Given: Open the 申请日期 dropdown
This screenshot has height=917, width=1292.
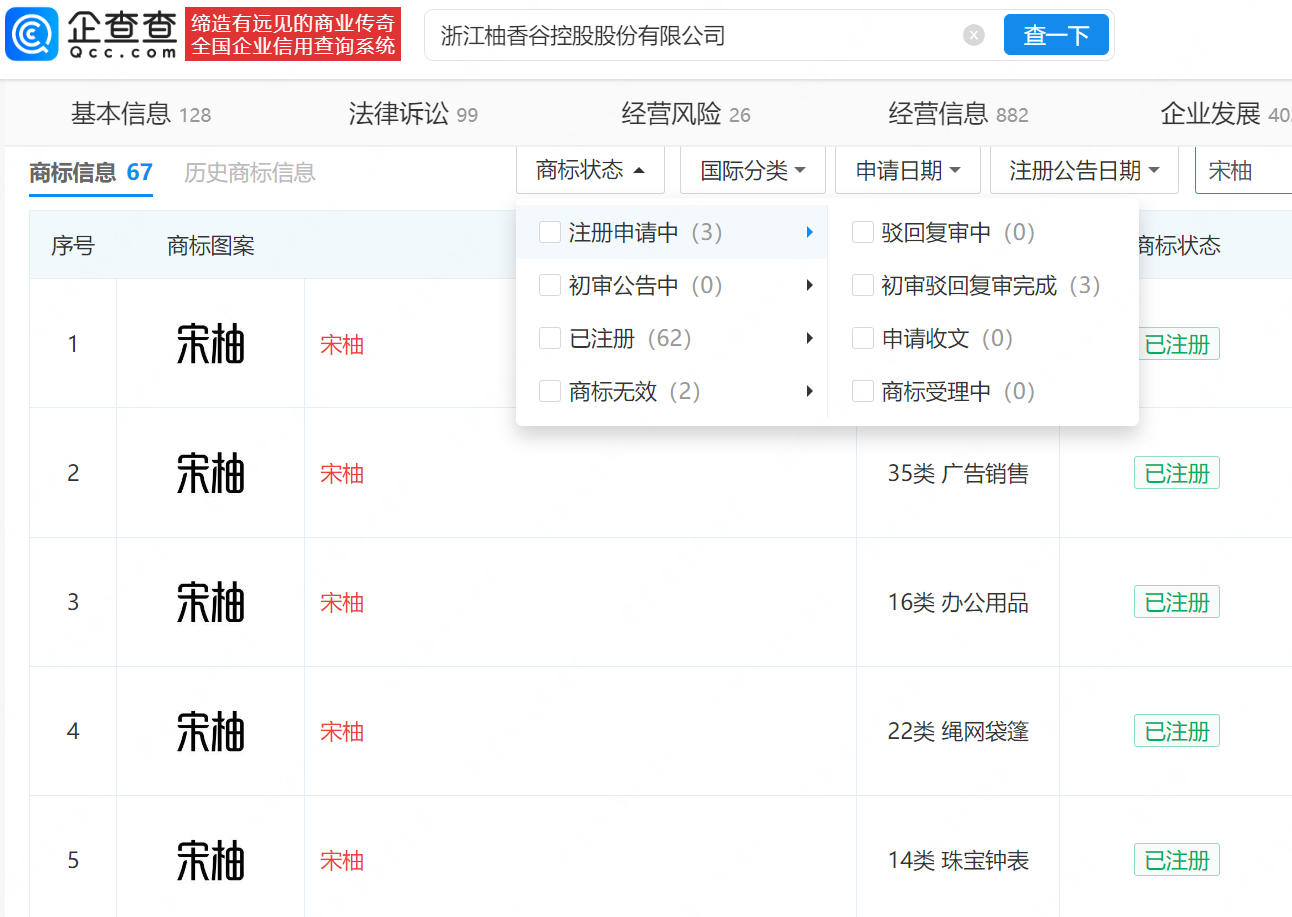Looking at the screenshot, I should coord(907,171).
